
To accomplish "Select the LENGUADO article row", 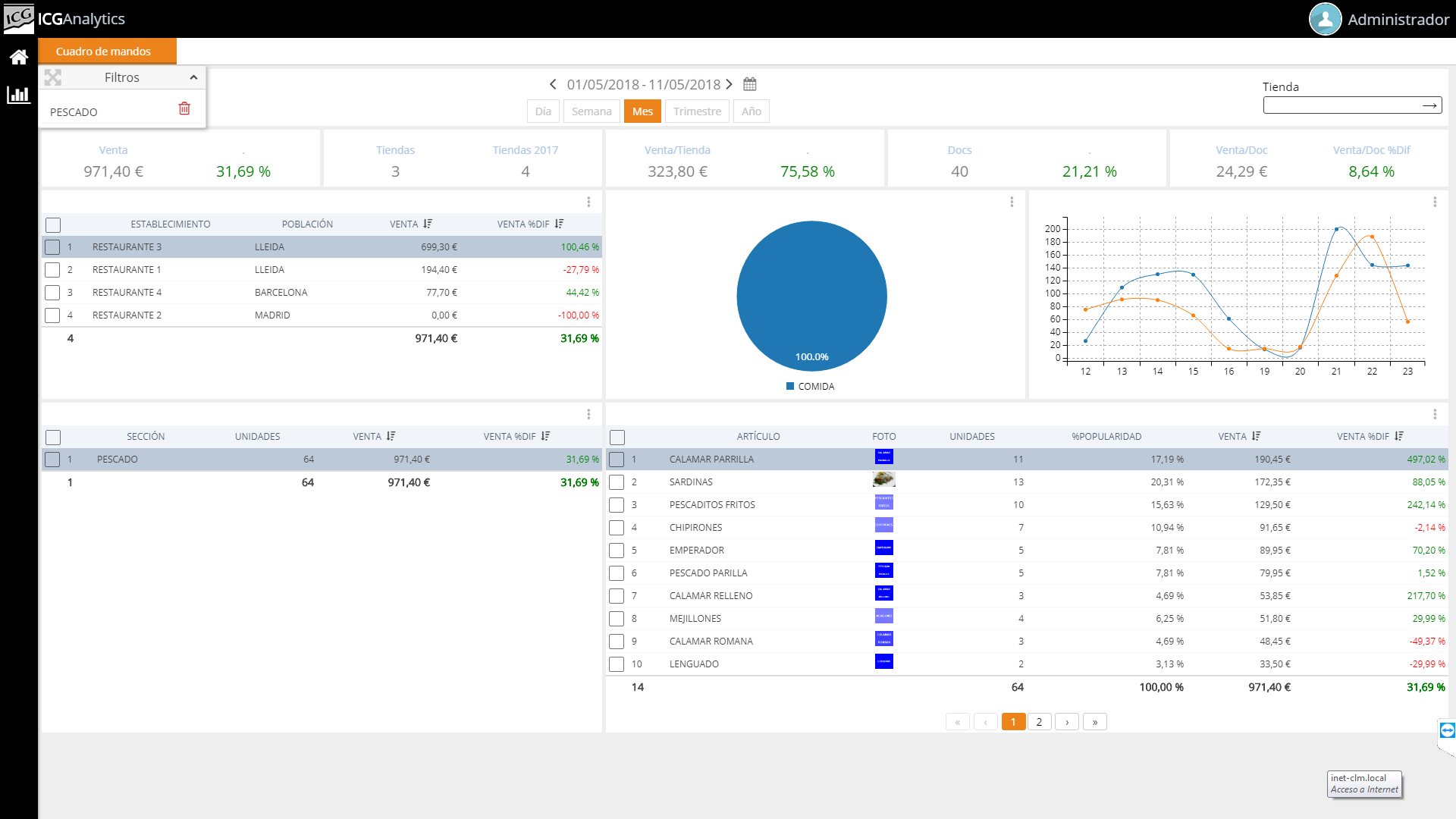I will click(x=1027, y=664).
